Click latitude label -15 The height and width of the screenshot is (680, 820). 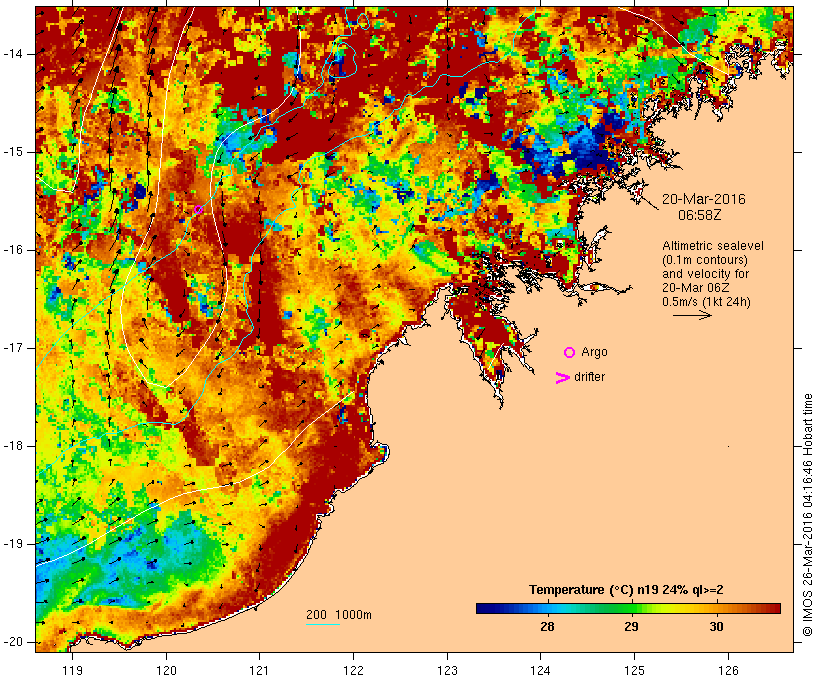pyautogui.click(x=13, y=152)
